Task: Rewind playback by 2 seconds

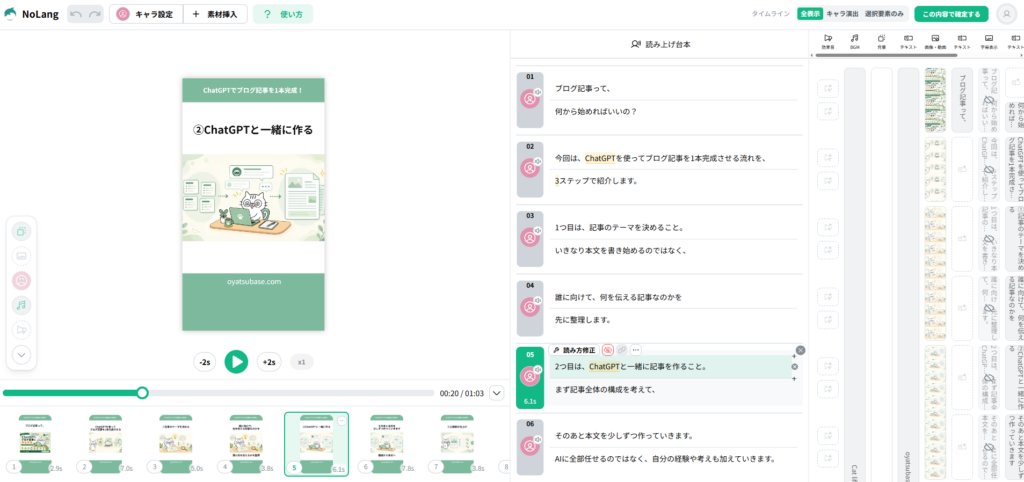Action: (x=205, y=362)
